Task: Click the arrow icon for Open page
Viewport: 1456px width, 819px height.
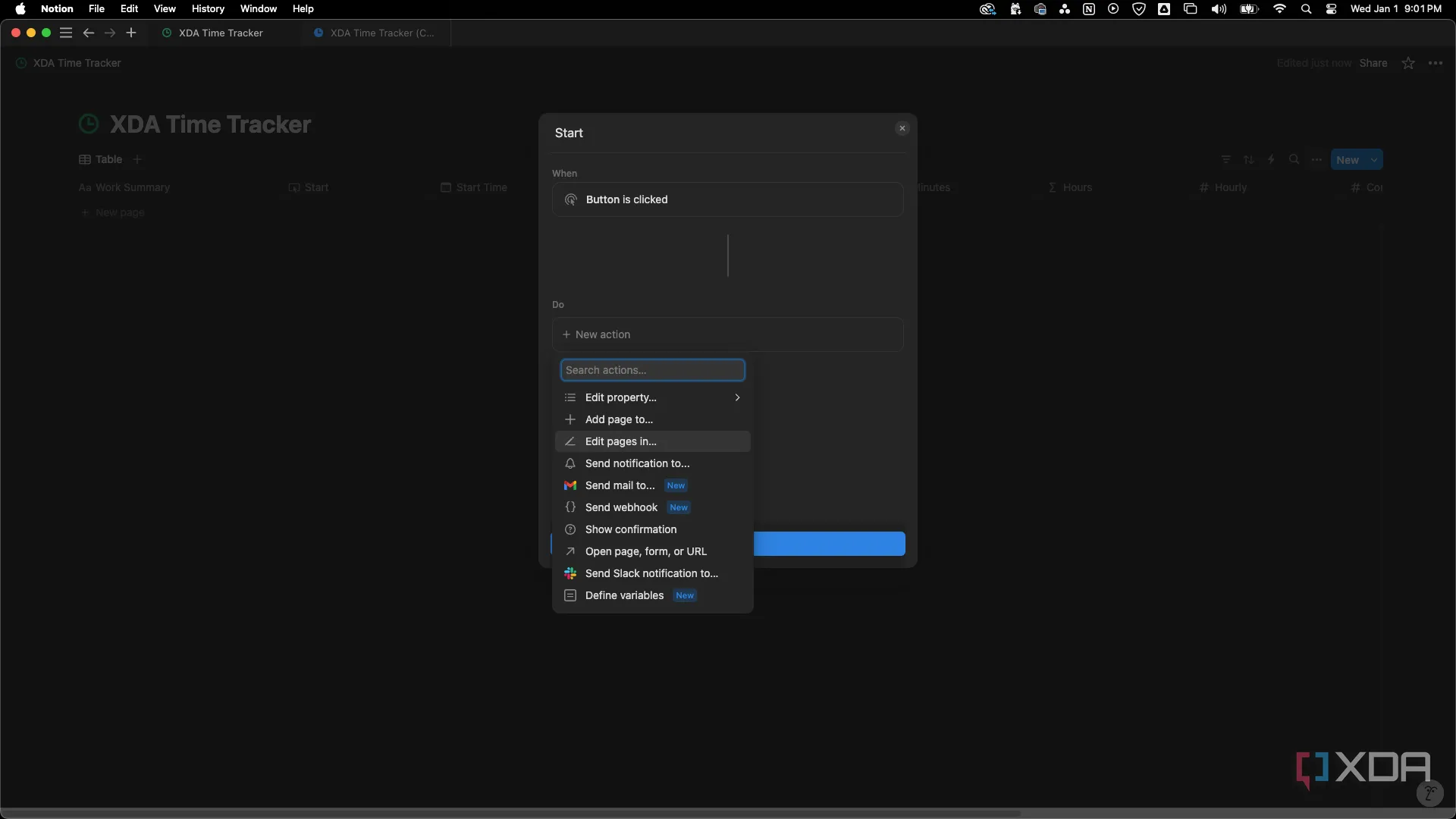Action: click(x=570, y=551)
